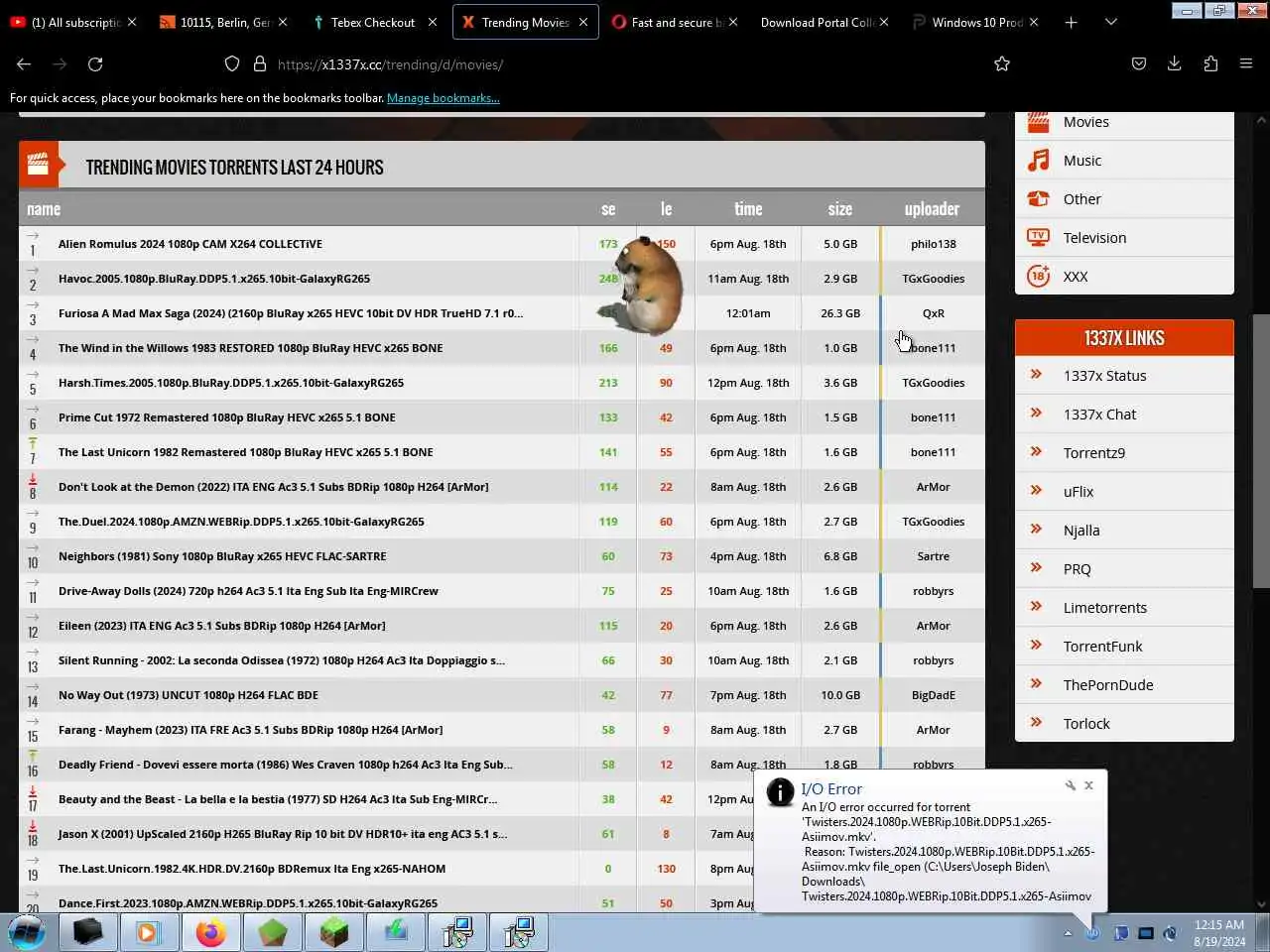Click the Movies category clapperboard icon
1270x952 pixels.
click(1039, 122)
